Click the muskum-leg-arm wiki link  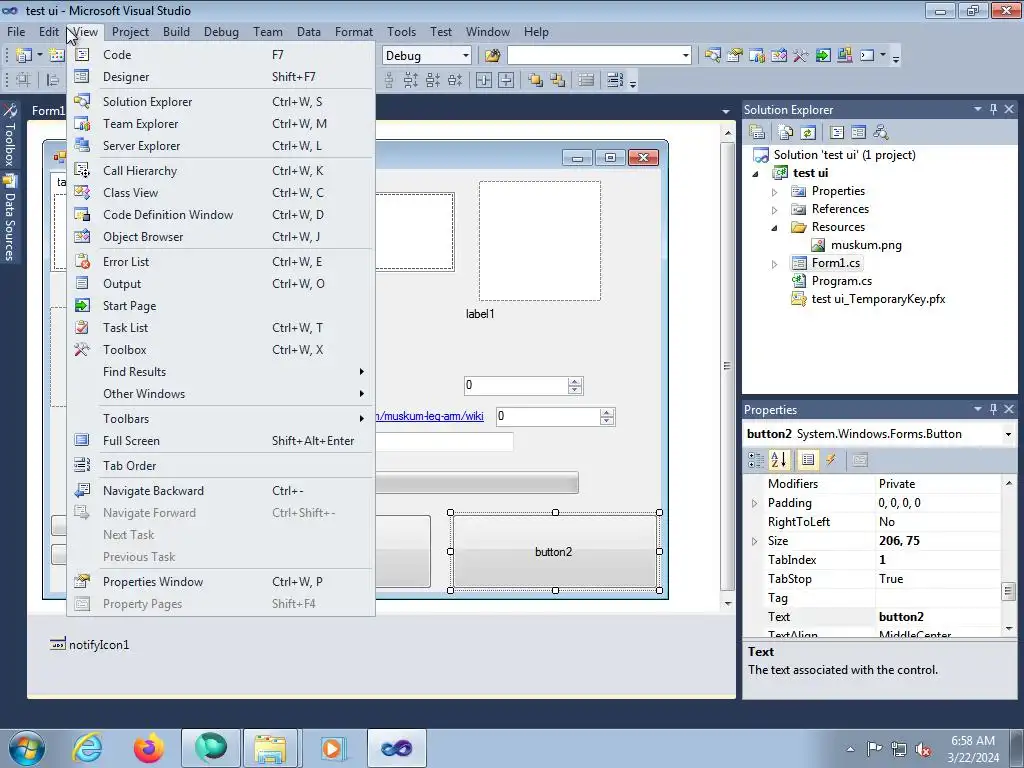[x=430, y=416]
